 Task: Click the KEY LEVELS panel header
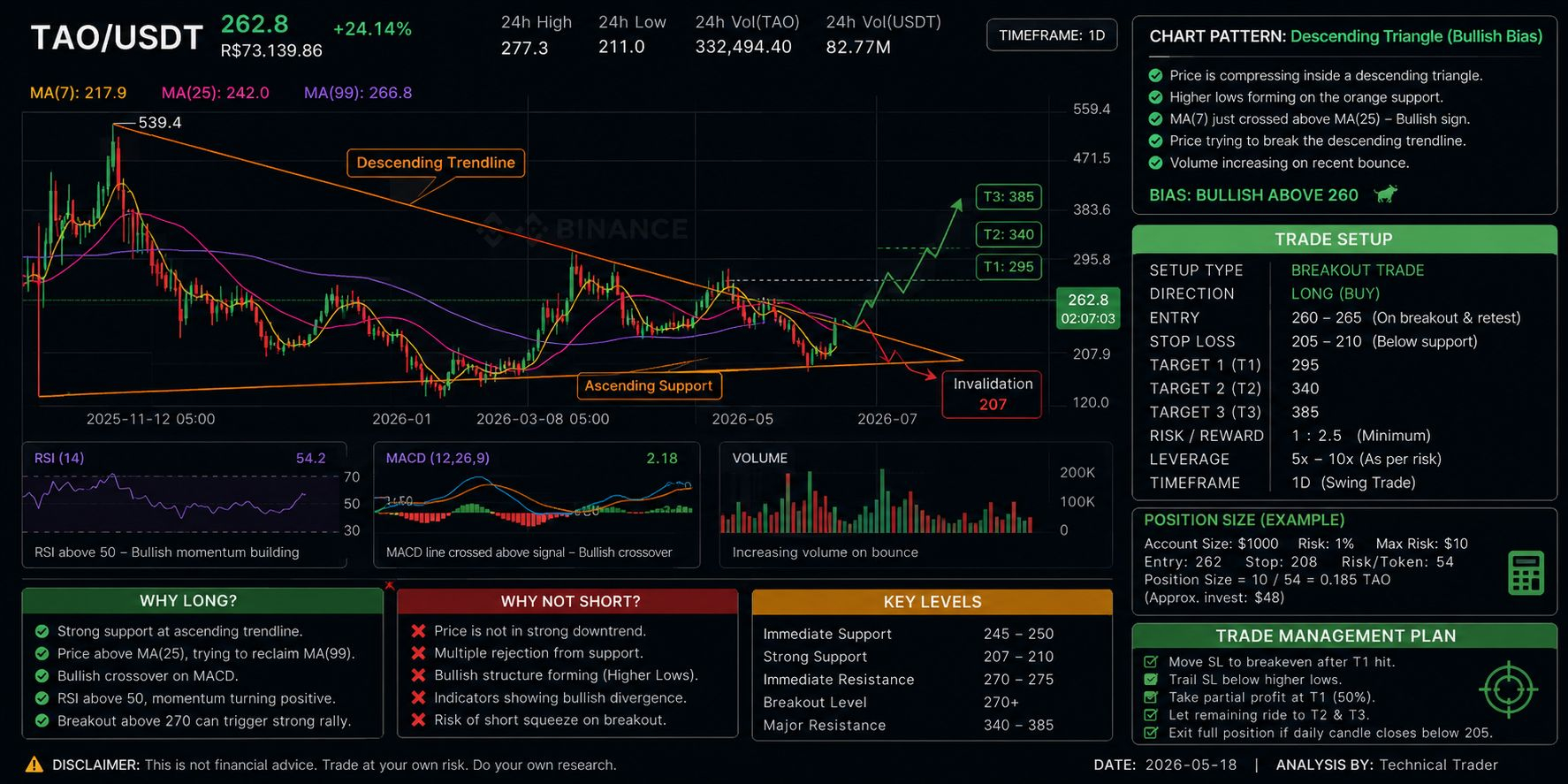click(932, 602)
